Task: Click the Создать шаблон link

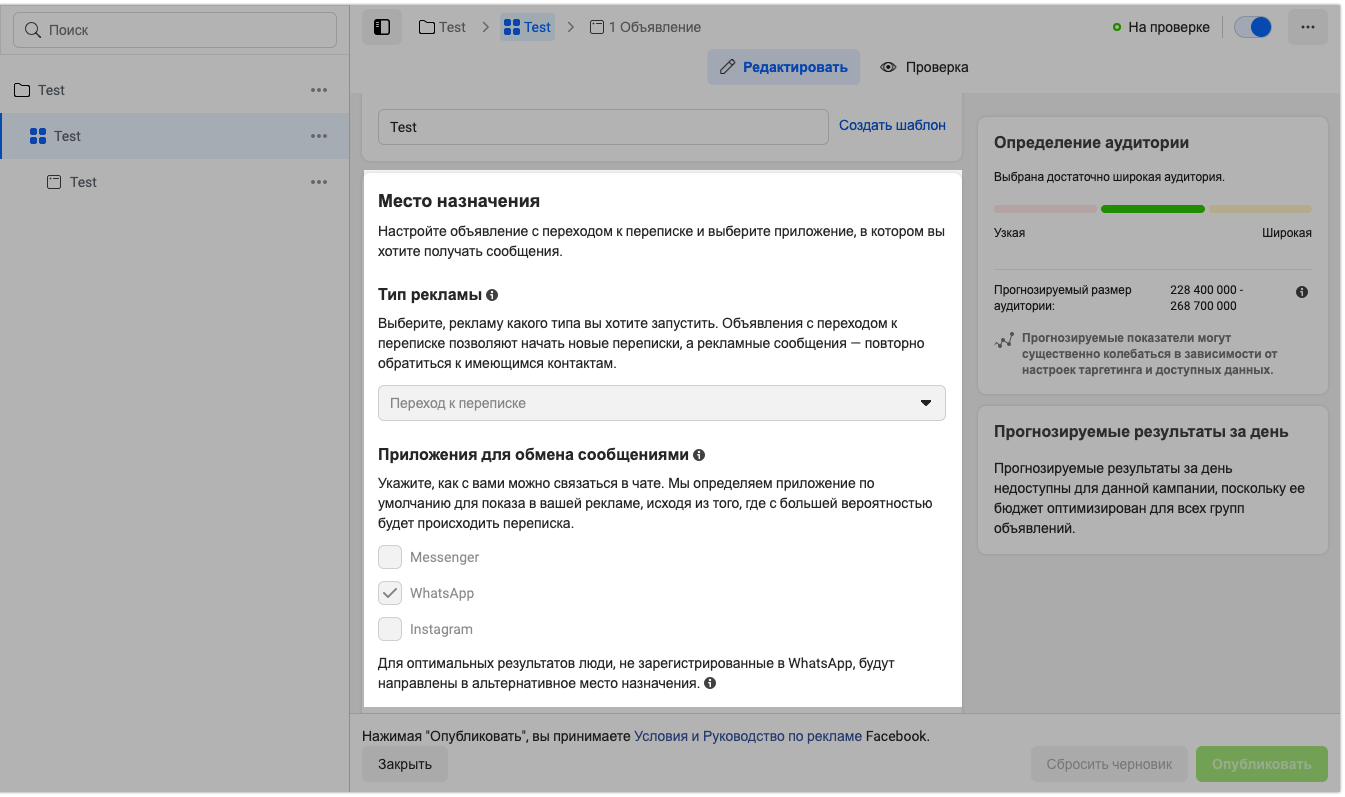Action: 892,125
